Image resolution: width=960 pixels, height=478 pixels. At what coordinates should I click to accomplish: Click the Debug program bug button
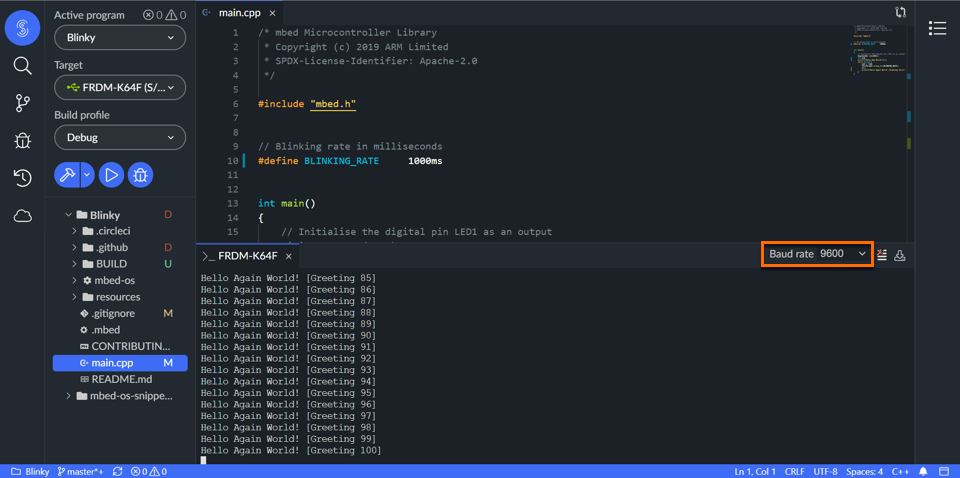pyautogui.click(x=140, y=175)
